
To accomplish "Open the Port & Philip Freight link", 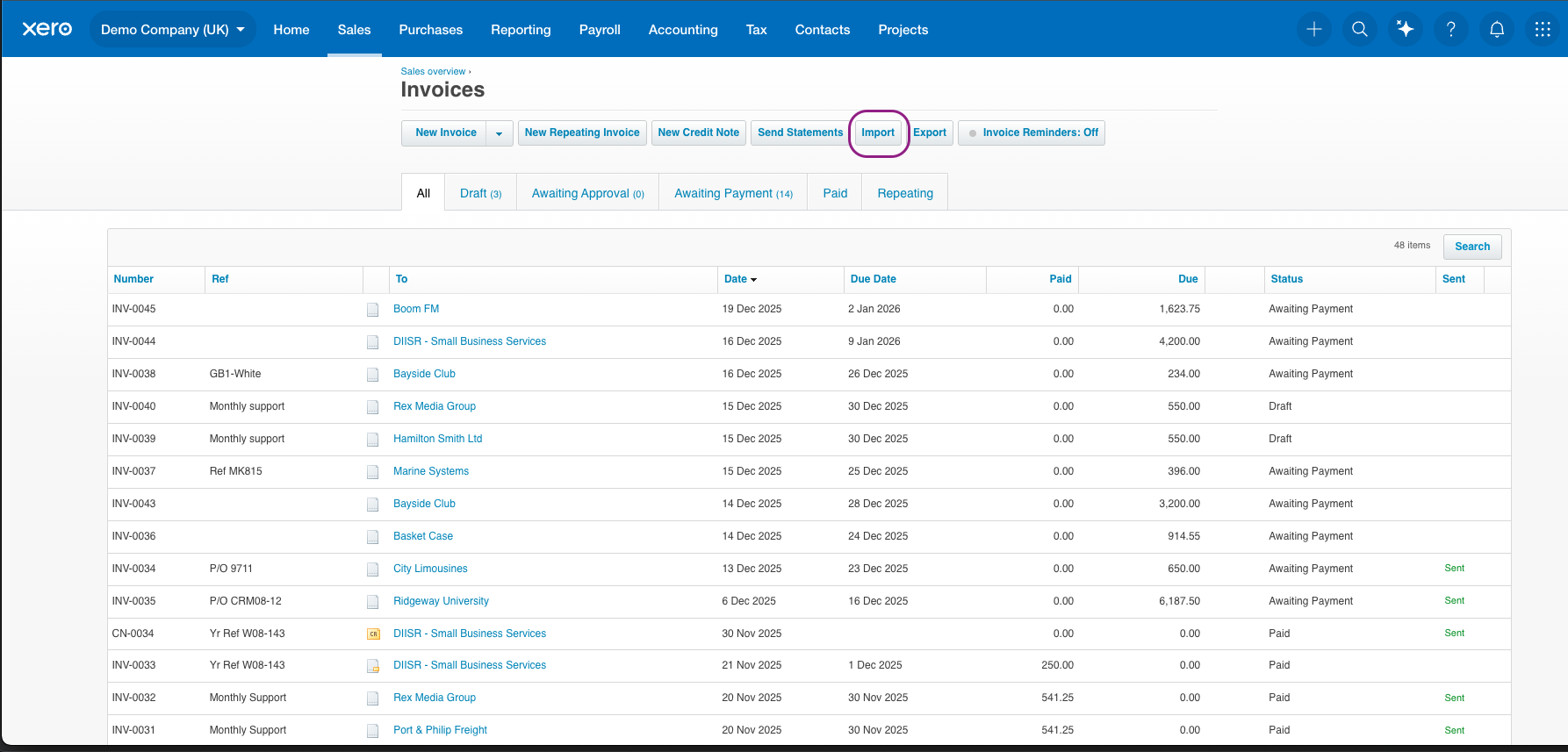I will tap(440, 730).
